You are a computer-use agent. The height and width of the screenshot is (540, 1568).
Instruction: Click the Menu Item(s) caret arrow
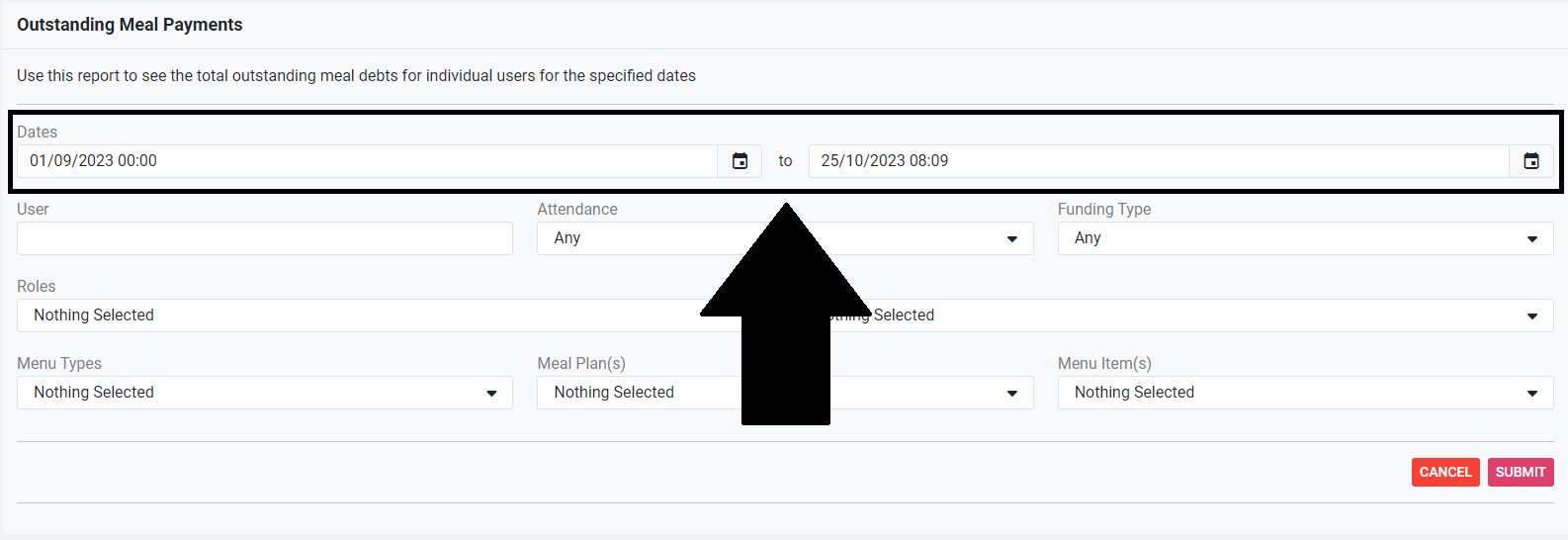point(1531,394)
